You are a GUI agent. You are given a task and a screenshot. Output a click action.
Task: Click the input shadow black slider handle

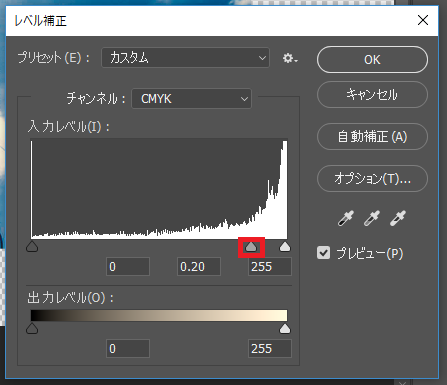pyautogui.click(x=32, y=247)
